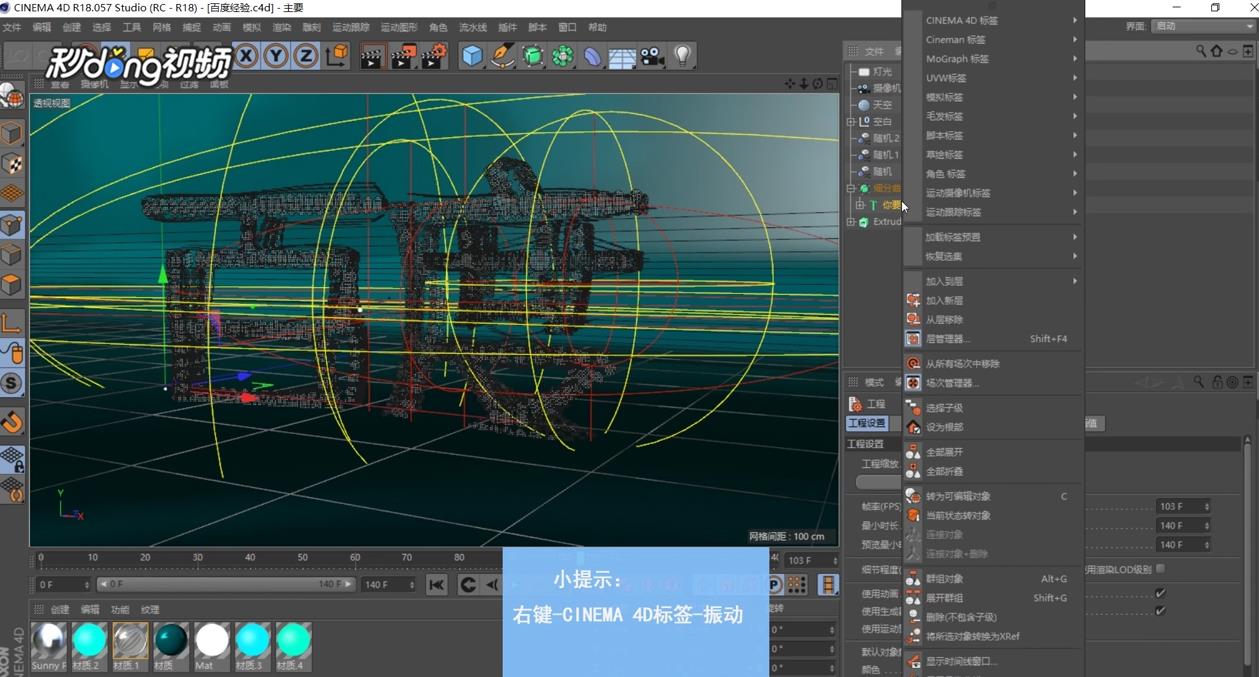This screenshot has height=677, width=1259.
Task: Click the green array flower icon
Action: point(563,56)
